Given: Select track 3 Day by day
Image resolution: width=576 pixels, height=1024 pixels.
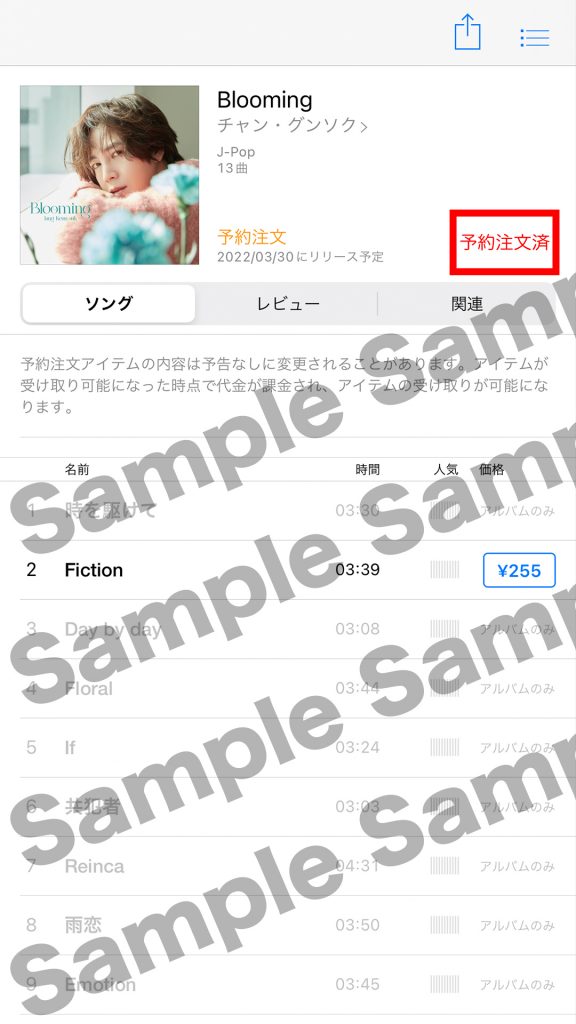Looking at the screenshot, I should pyautogui.click(x=288, y=630).
